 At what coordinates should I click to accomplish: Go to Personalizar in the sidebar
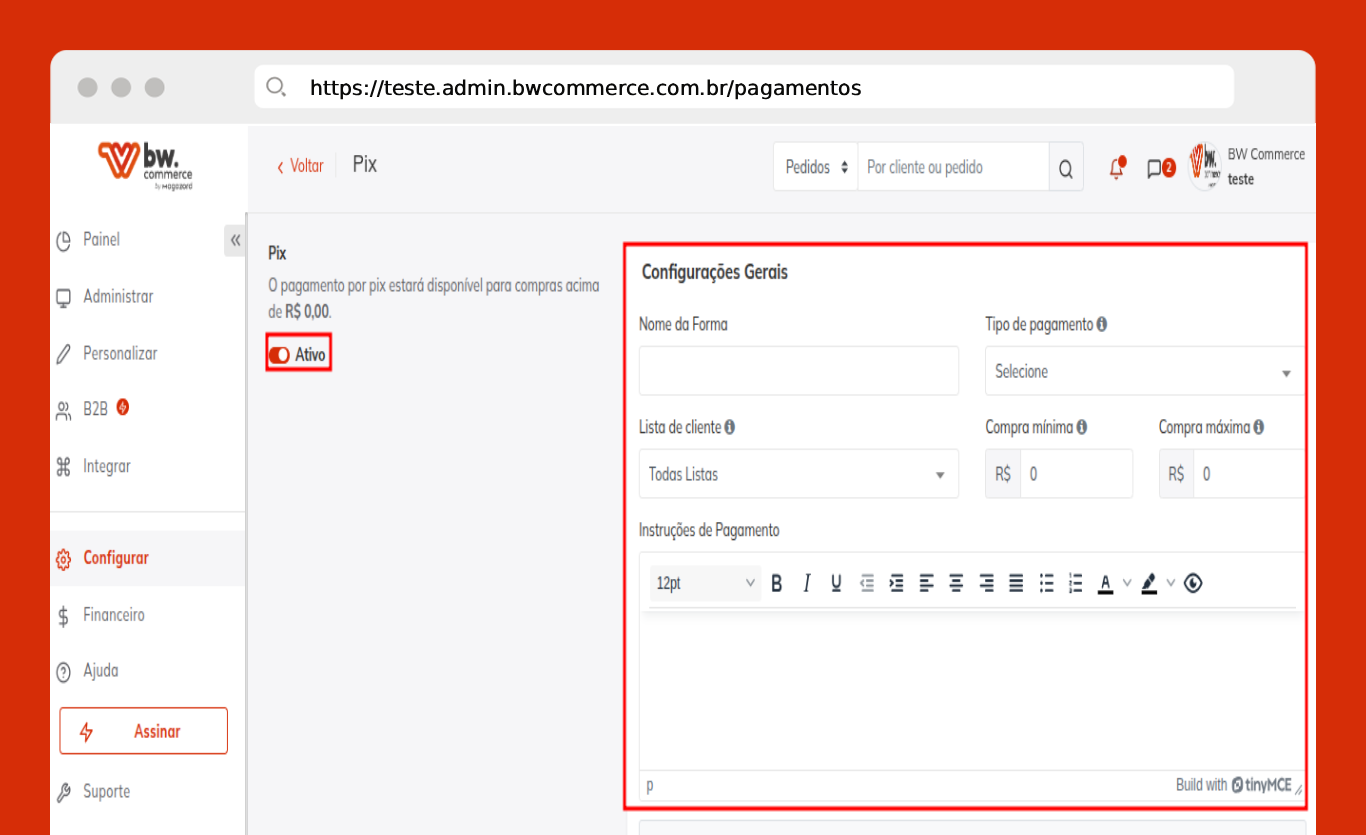pyautogui.click(x=120, y=354)
